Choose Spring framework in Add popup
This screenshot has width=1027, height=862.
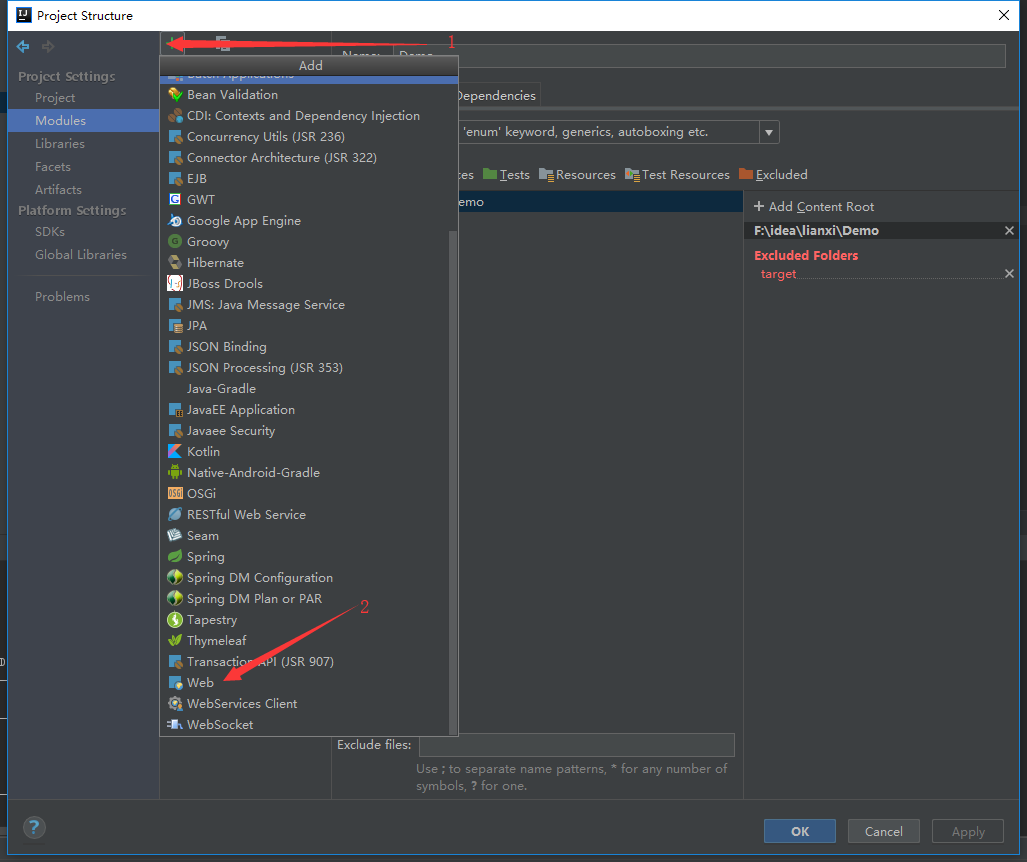coord(205,556)
